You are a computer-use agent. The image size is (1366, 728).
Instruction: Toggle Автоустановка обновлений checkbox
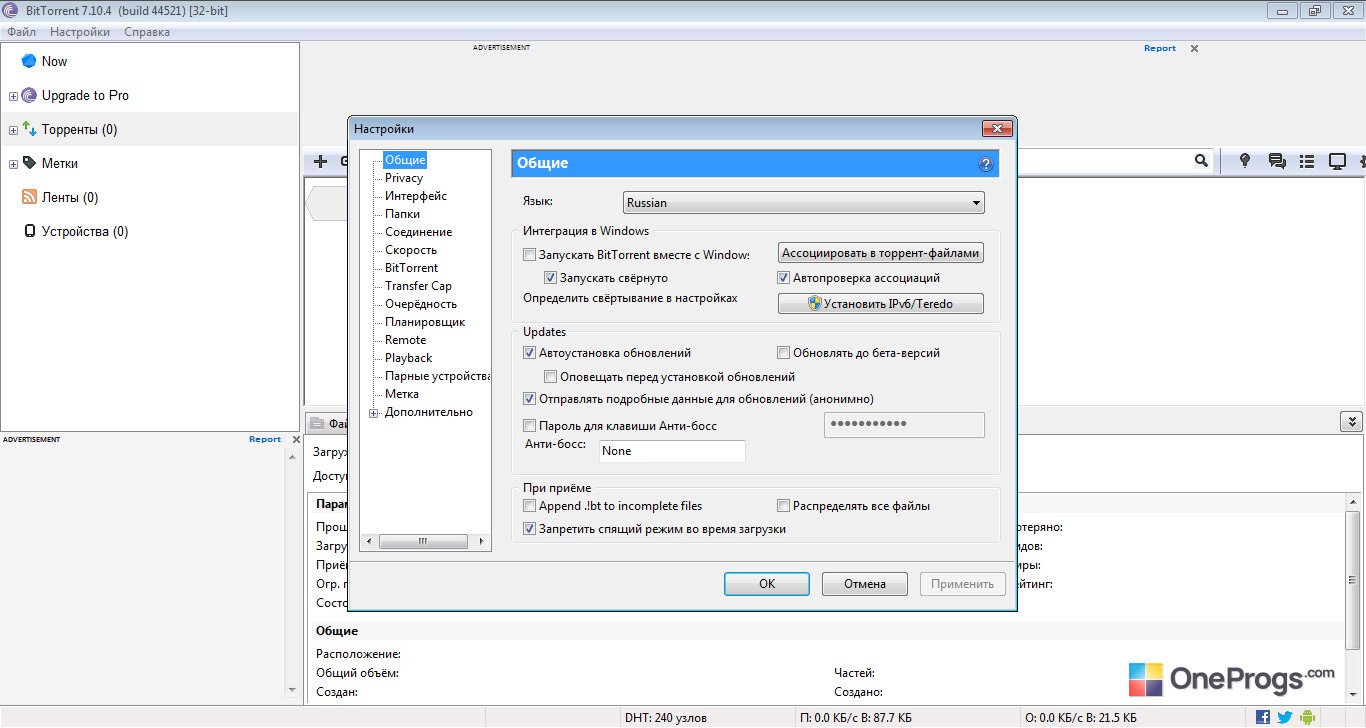point(530,353)
